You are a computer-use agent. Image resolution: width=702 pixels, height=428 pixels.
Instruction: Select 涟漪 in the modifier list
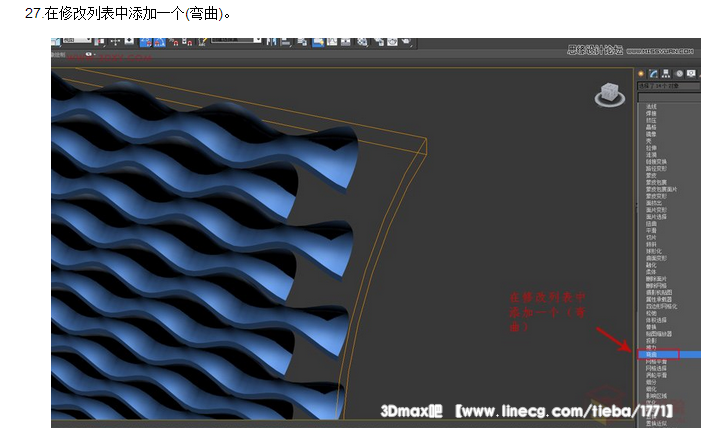(651, 155)
